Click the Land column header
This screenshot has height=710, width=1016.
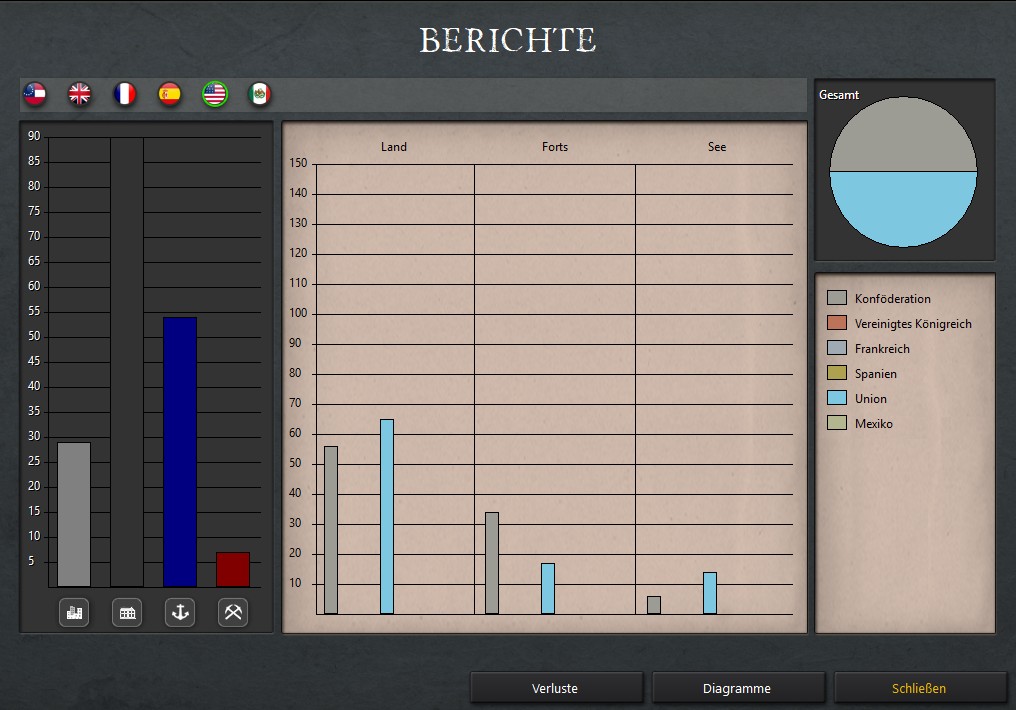point(393,147)
